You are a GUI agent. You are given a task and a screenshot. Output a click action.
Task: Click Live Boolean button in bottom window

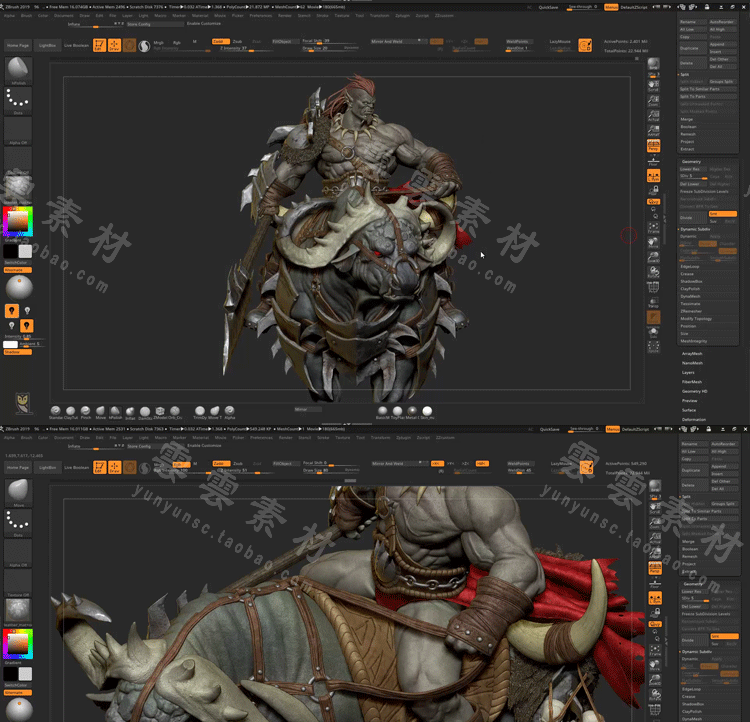click(77, 467)
